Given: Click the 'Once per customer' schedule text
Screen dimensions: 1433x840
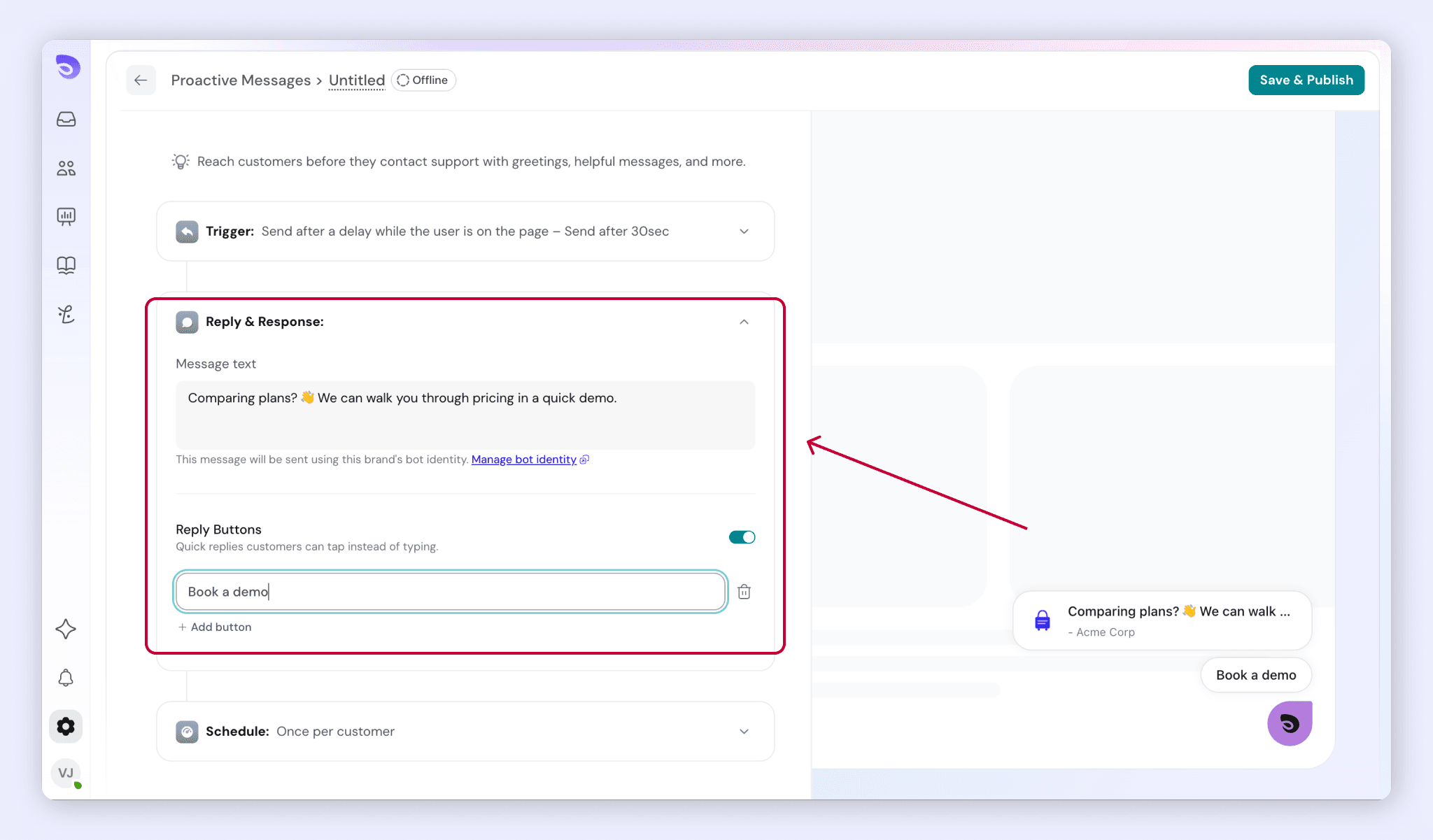Looking at the screenshot, I should 335,732.
